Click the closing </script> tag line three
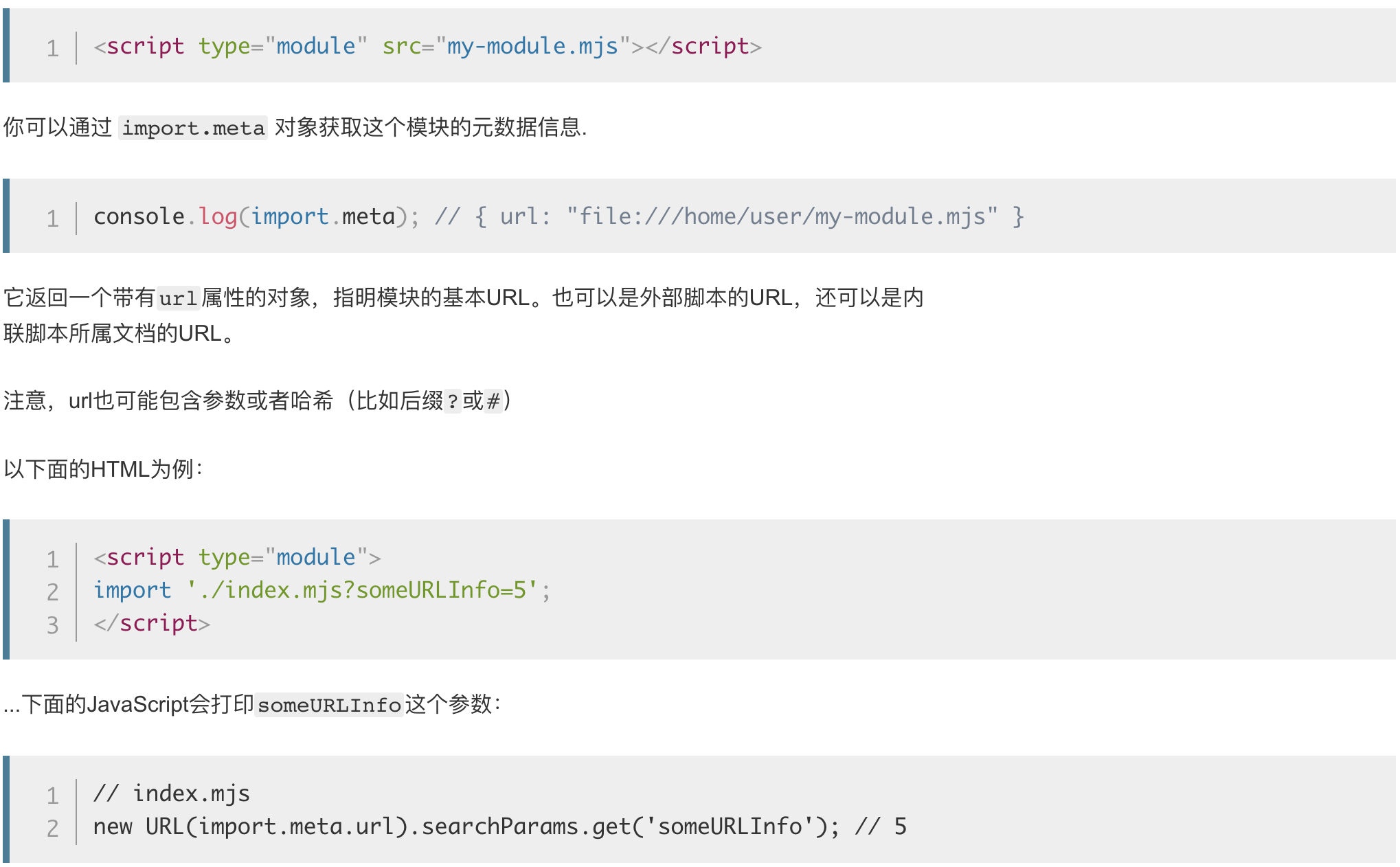Image resolution: width=1400 pixels, height=867 pixels. click(x=152, y=623)
